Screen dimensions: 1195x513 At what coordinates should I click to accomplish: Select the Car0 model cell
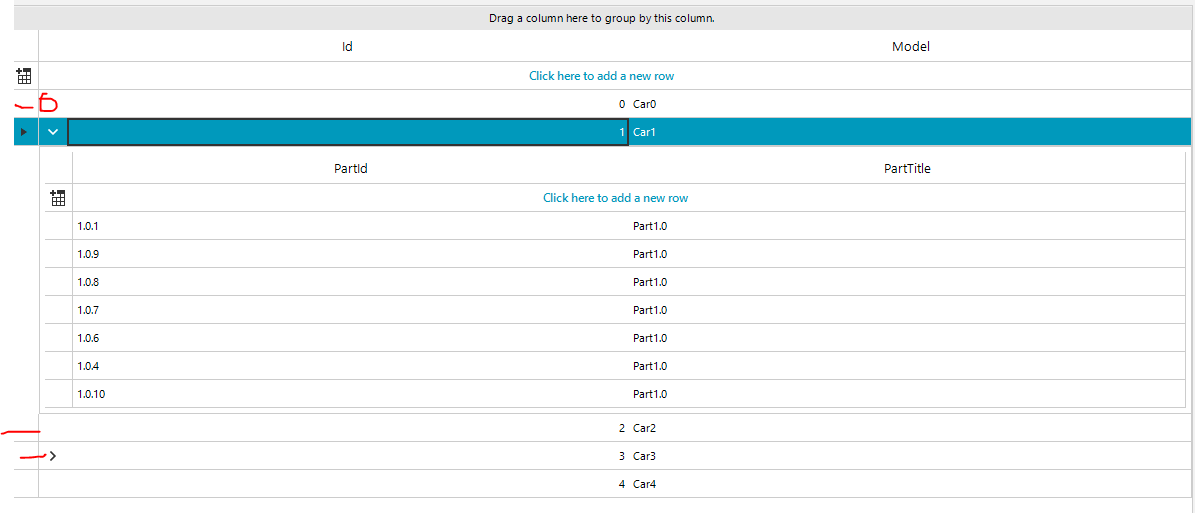tap(645, 104)
